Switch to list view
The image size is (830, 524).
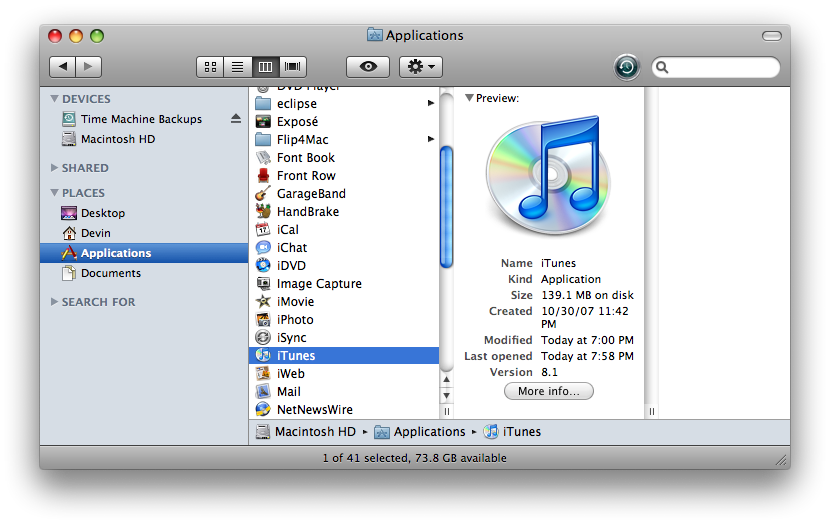pyautogui.click(x=238, y=67)
